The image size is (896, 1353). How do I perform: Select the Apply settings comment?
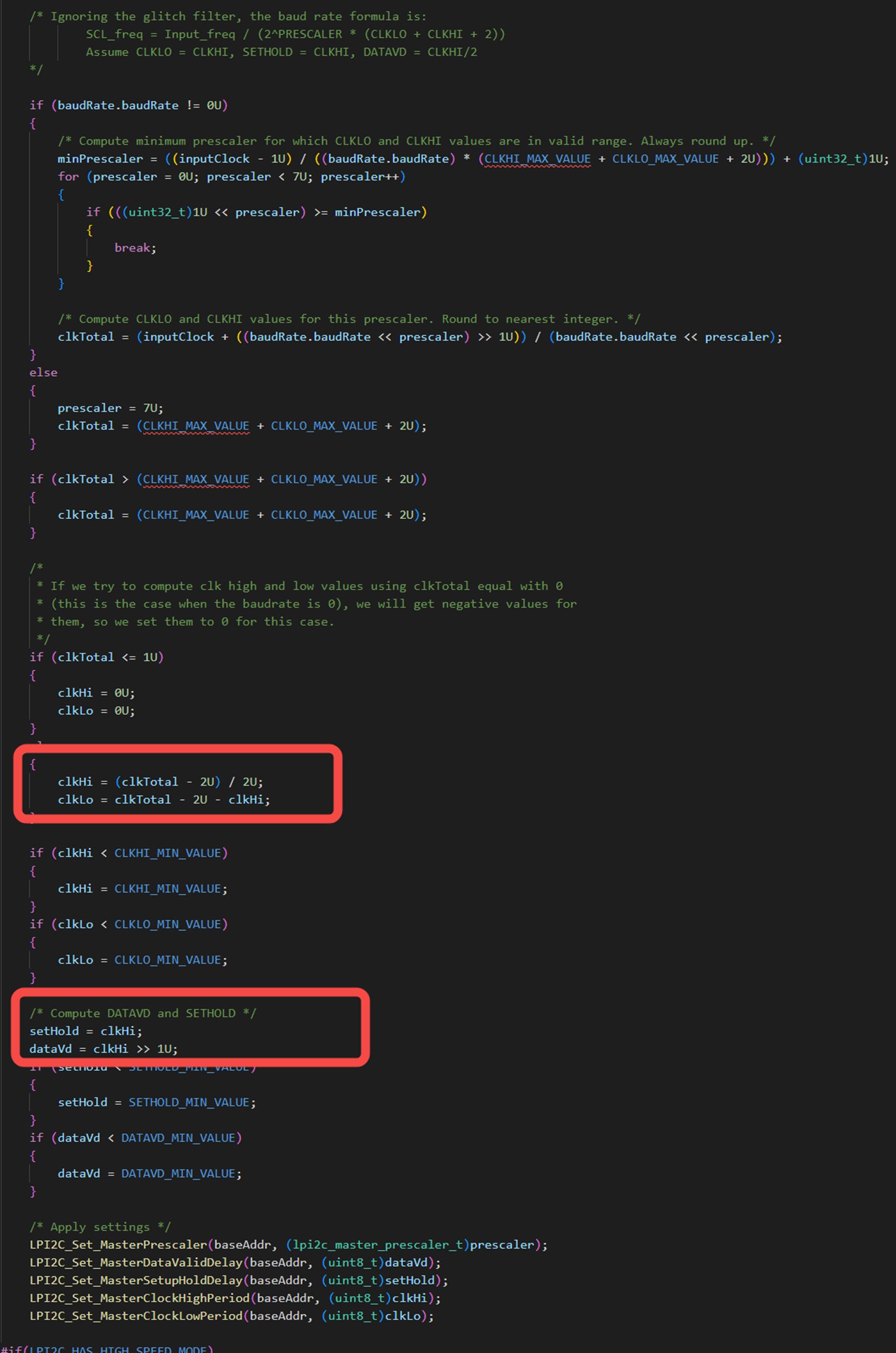coord(100,1226)
